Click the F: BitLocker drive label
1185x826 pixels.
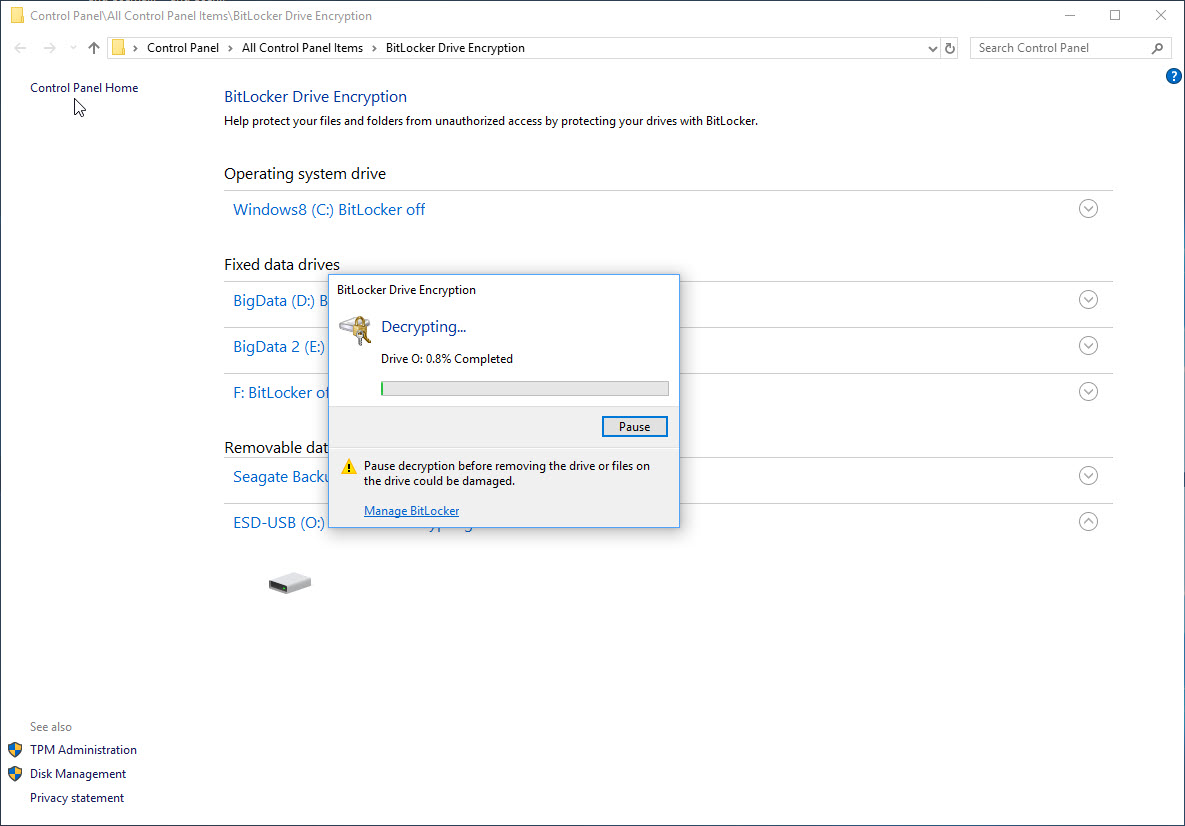[280, 392]
